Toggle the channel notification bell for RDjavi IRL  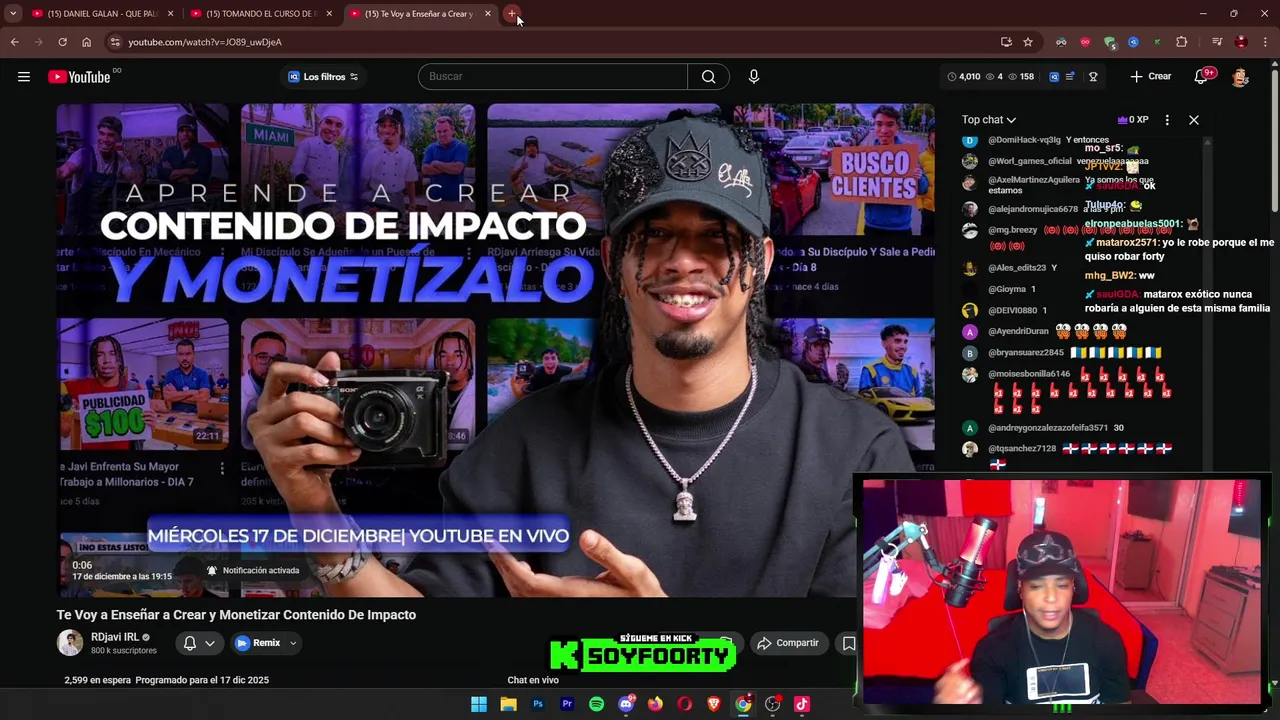[198, 643]
